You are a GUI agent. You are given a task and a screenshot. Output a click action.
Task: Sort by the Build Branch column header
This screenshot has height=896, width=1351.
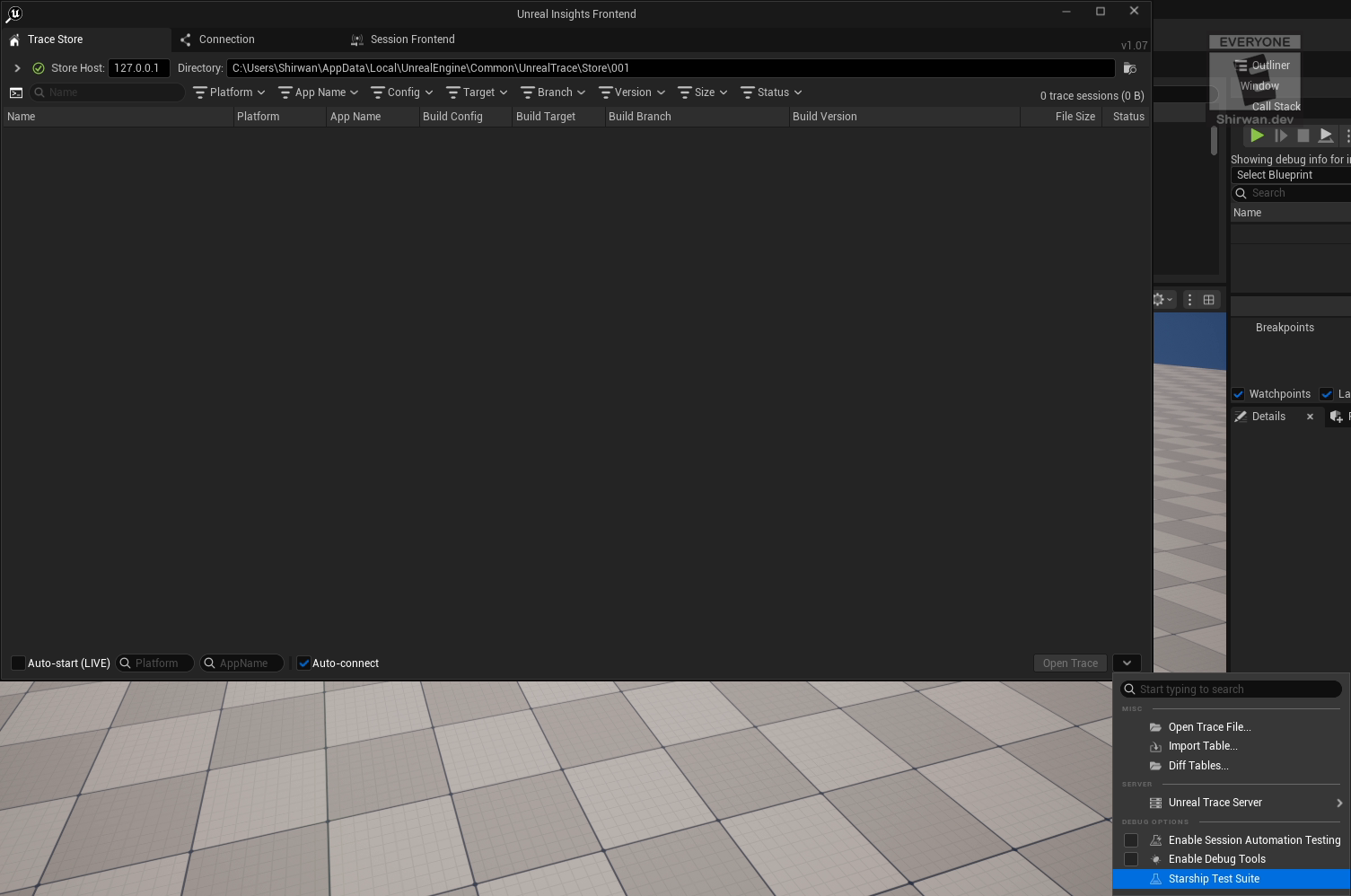pyautogui.click(x=697, y=117)
